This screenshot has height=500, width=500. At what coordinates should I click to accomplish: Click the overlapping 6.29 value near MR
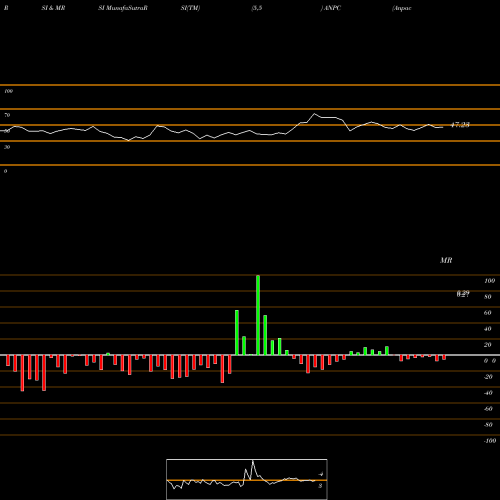point(463,294)
